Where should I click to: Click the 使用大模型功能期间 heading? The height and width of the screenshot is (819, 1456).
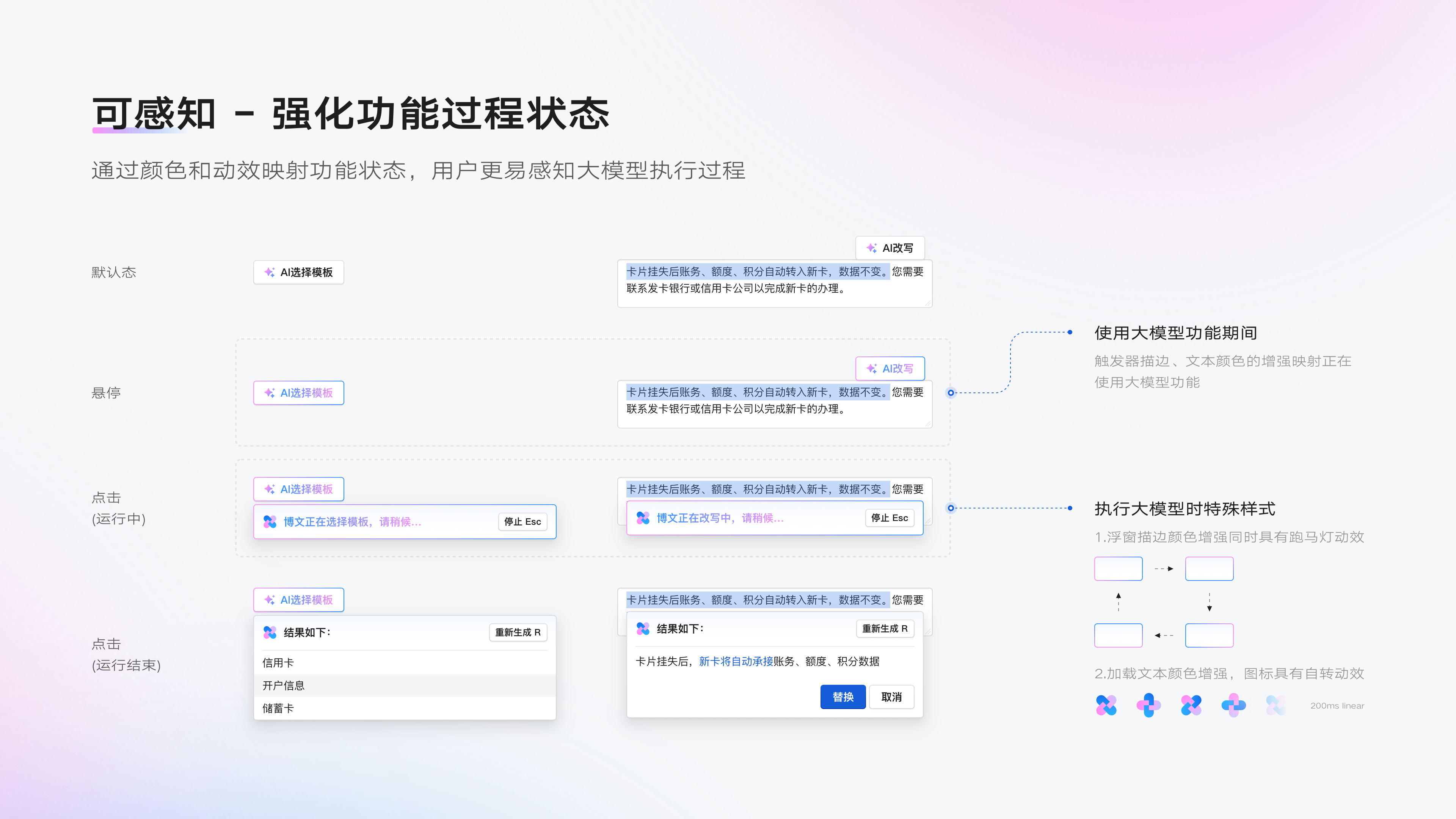point(1176,333)
